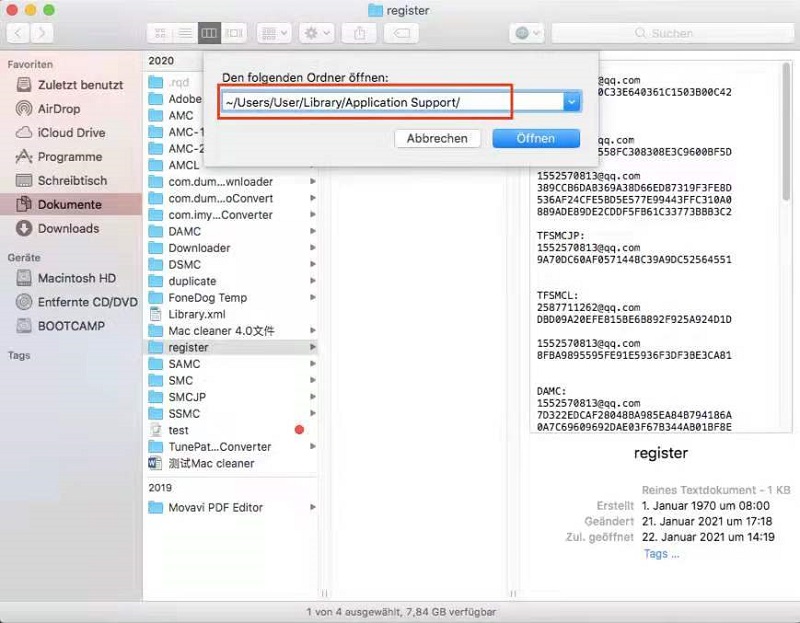The image size is (800, 623).
Task: Select Entfernte CD/DVD device
Action: click(77, 302)
